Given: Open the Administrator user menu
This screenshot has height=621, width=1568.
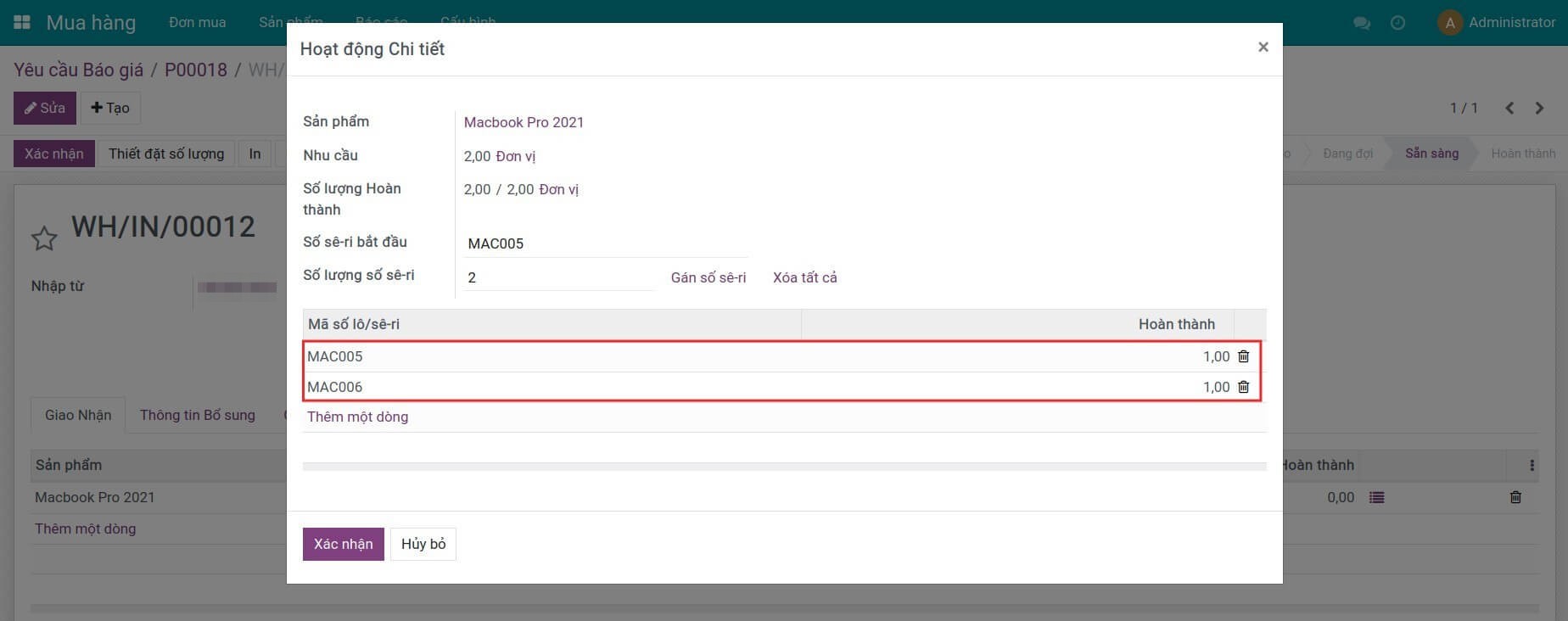Looking at the screenshot, I should (x=1497, y=23).
